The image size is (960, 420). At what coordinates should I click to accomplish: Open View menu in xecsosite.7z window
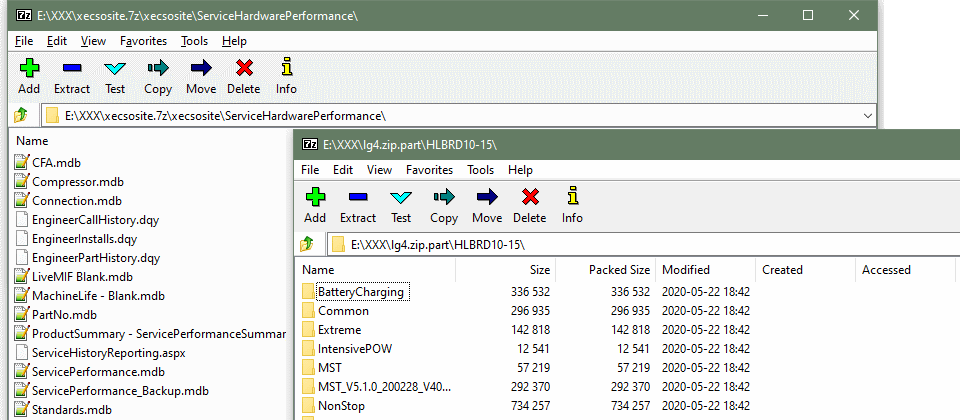click(93, 41)
